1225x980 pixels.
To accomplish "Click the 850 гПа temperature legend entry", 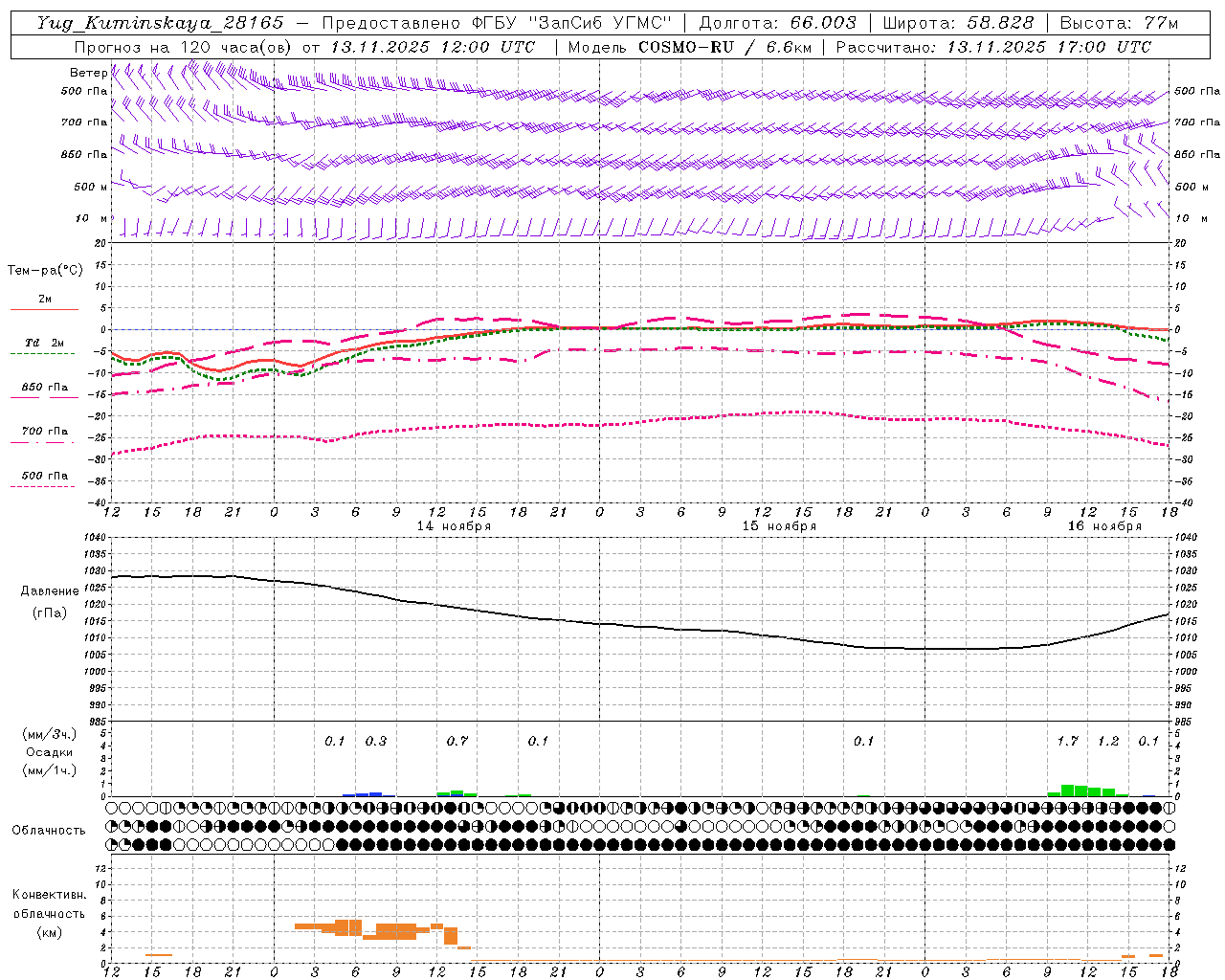I will coord(45,388).
